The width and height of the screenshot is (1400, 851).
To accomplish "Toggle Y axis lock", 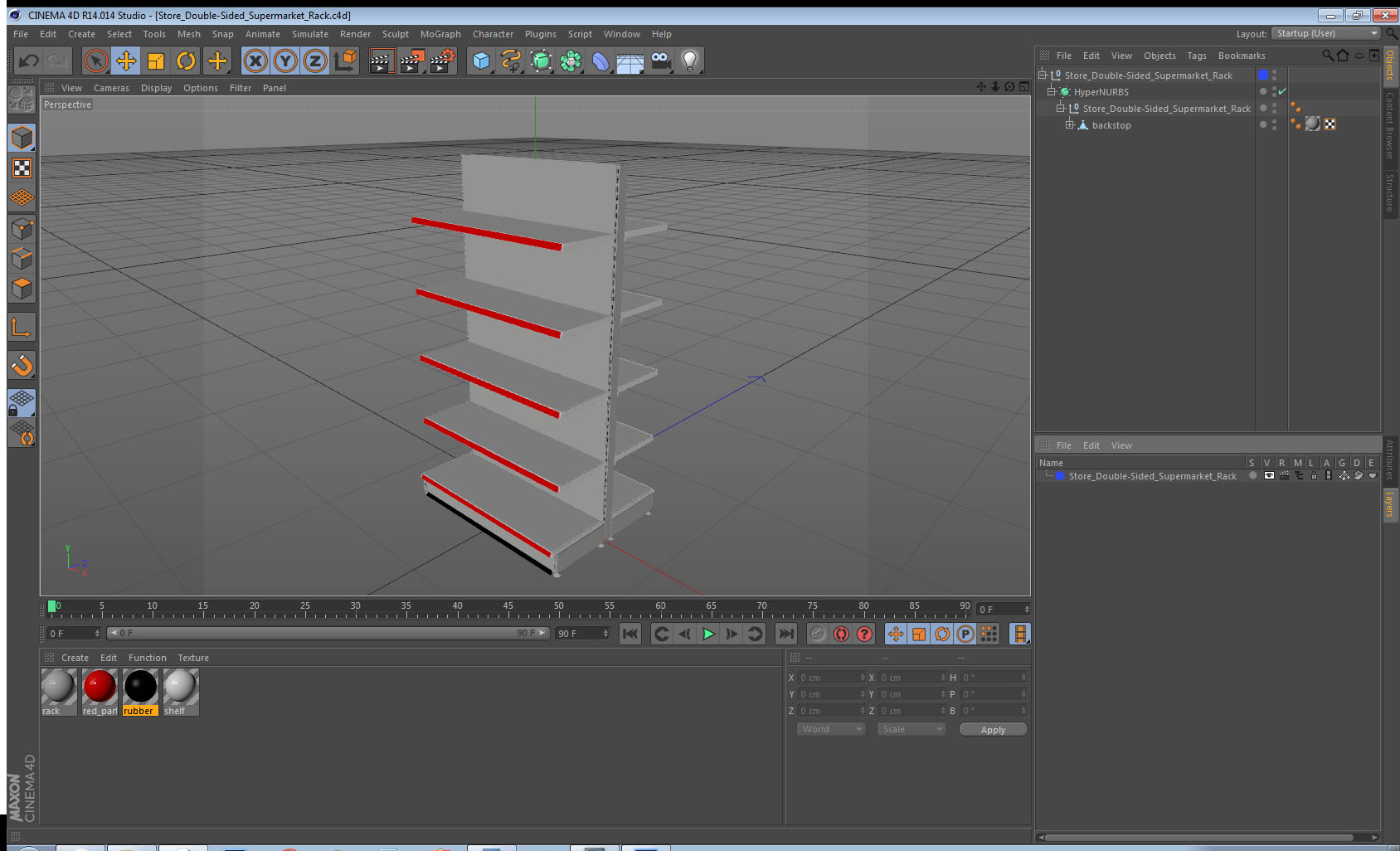I will tap(285, 61).
